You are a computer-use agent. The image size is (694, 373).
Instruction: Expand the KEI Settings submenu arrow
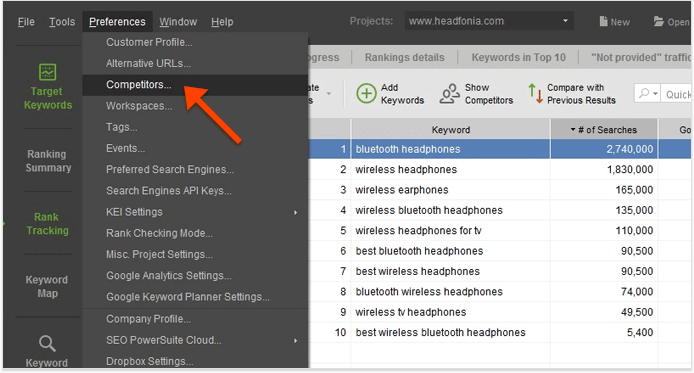tap(295, 212)
